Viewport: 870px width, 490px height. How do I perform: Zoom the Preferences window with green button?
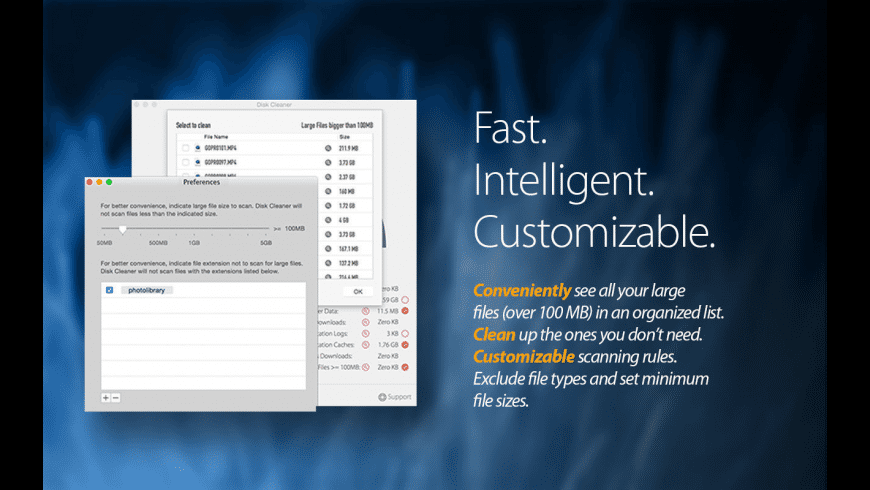[x=109, y=182]
